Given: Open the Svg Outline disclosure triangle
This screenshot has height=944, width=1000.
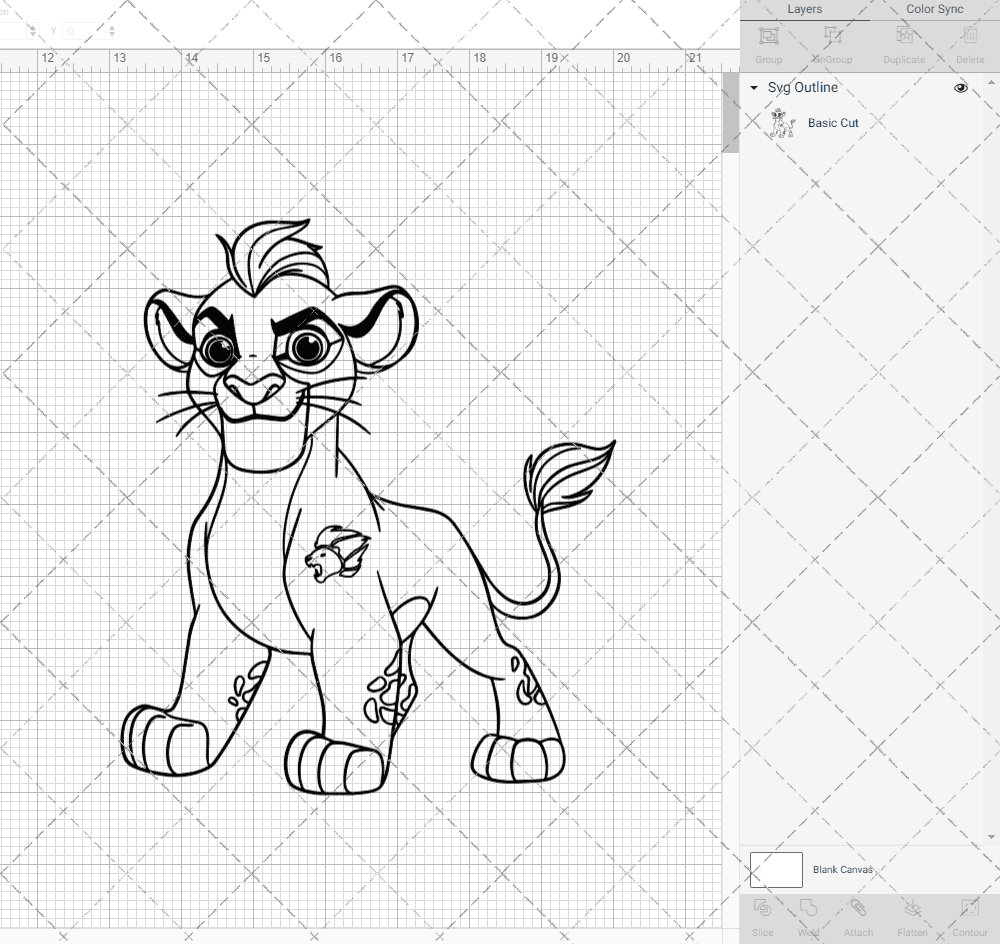Looking at the screenshot, I should click(x=752, y=88).
